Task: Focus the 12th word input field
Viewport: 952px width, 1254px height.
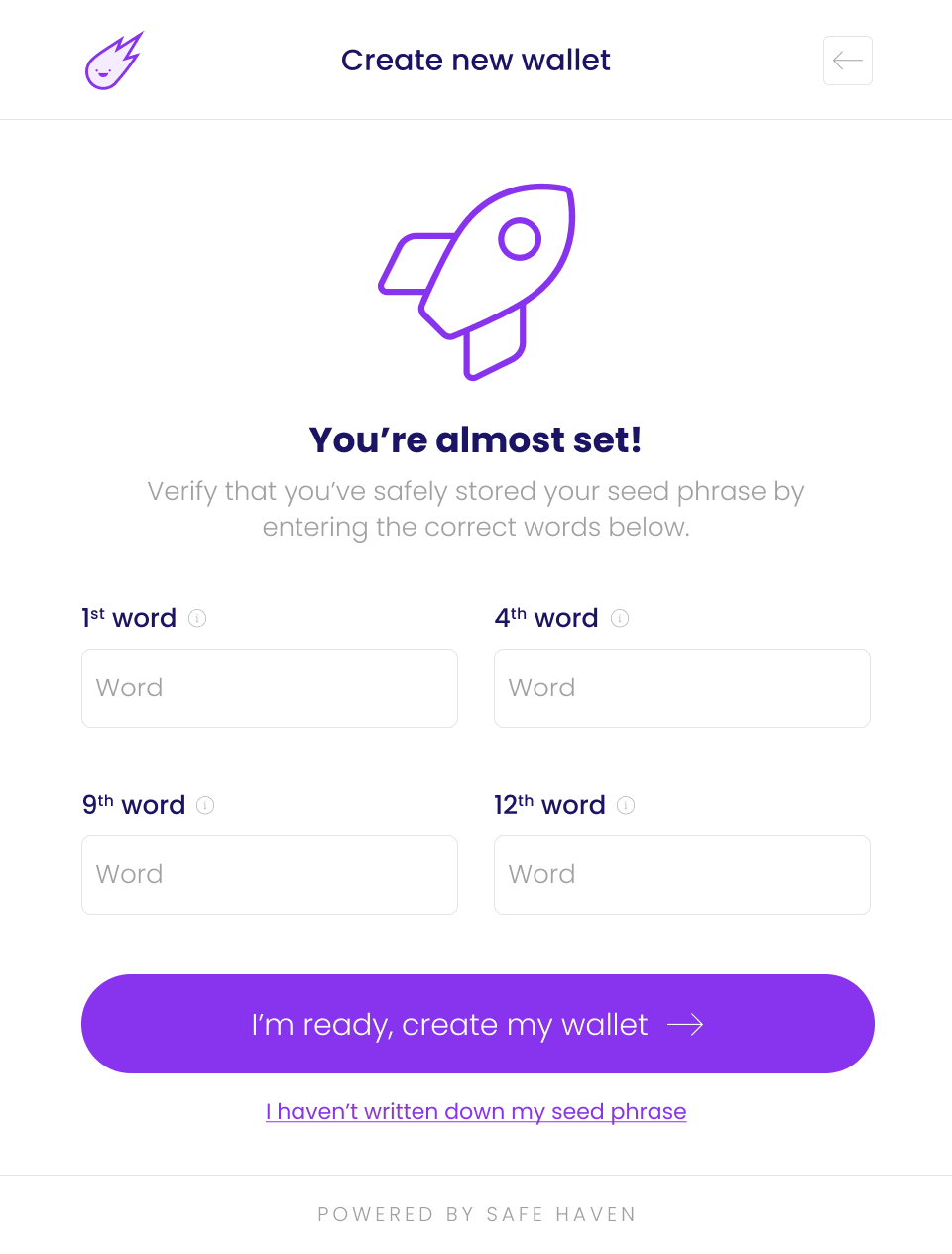Action: click(x=682, y=875)
